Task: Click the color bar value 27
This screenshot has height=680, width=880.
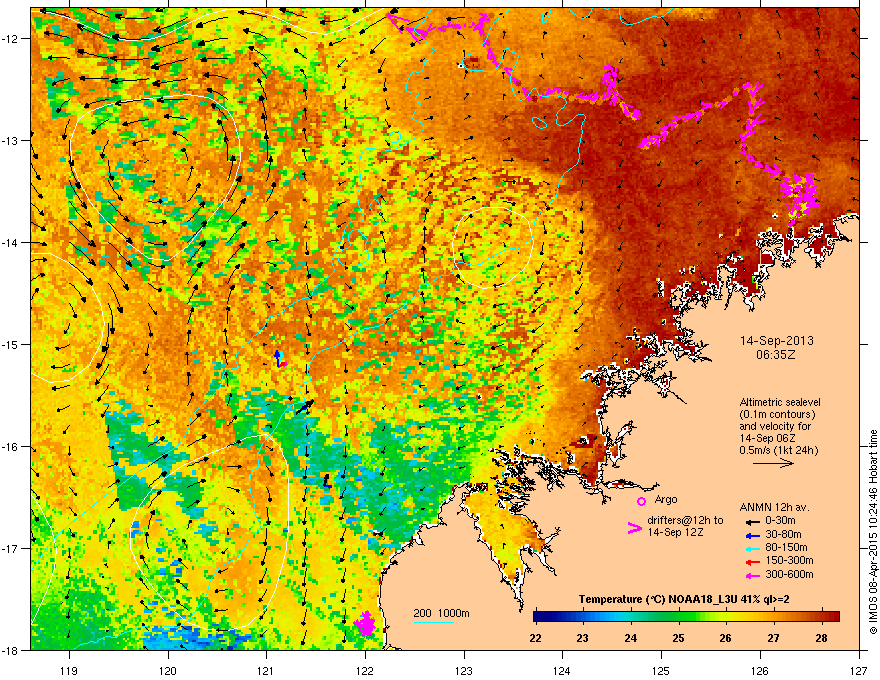Action: (x=773, y=638)
